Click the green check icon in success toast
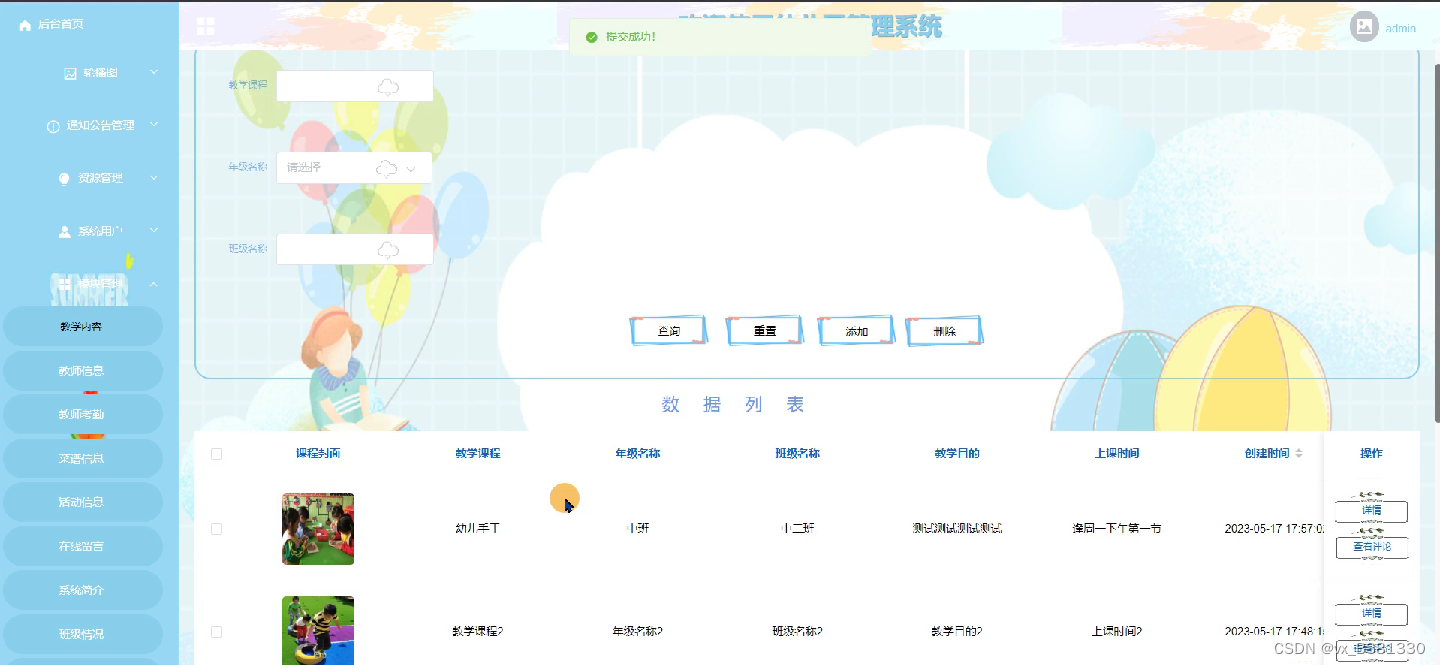 (x=591, y=37)
